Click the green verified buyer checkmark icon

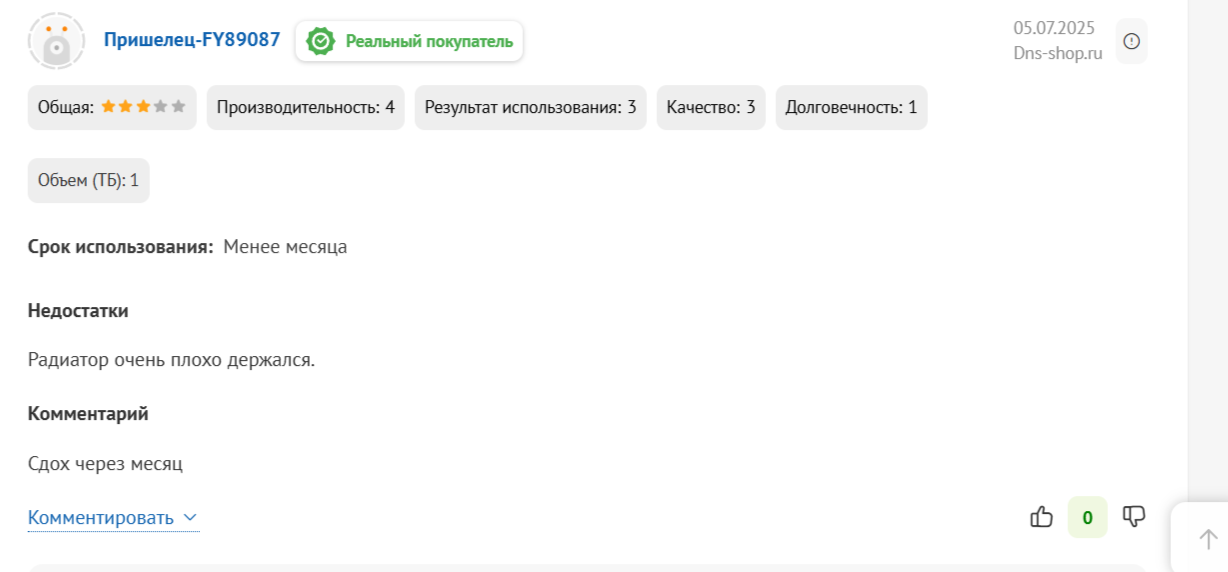(320, 41)
